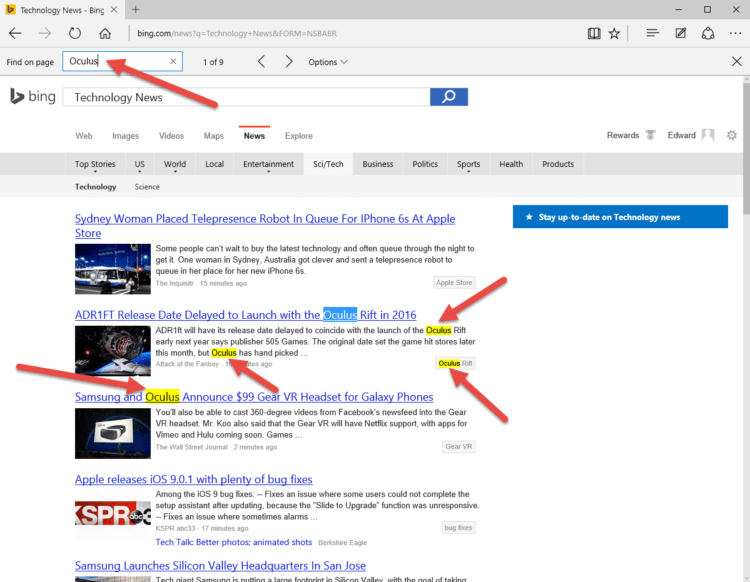Click the Share icon in toolbar
The height and width of the screenshot is (582, 750).
coord(708,33)
